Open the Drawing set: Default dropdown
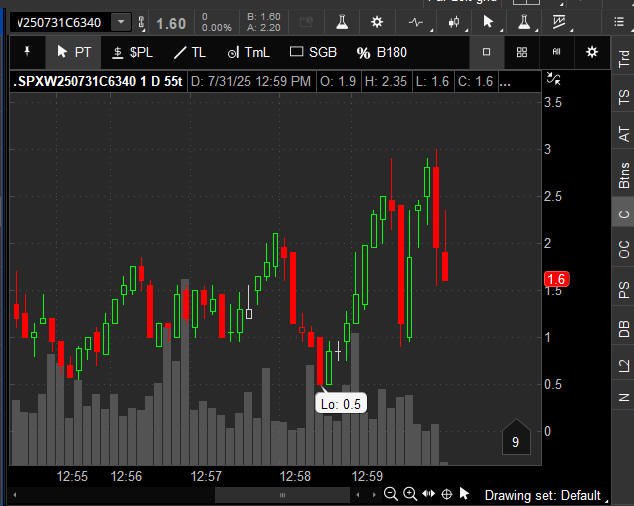Viewport: 634px width, 506px height. pos(545,495)
